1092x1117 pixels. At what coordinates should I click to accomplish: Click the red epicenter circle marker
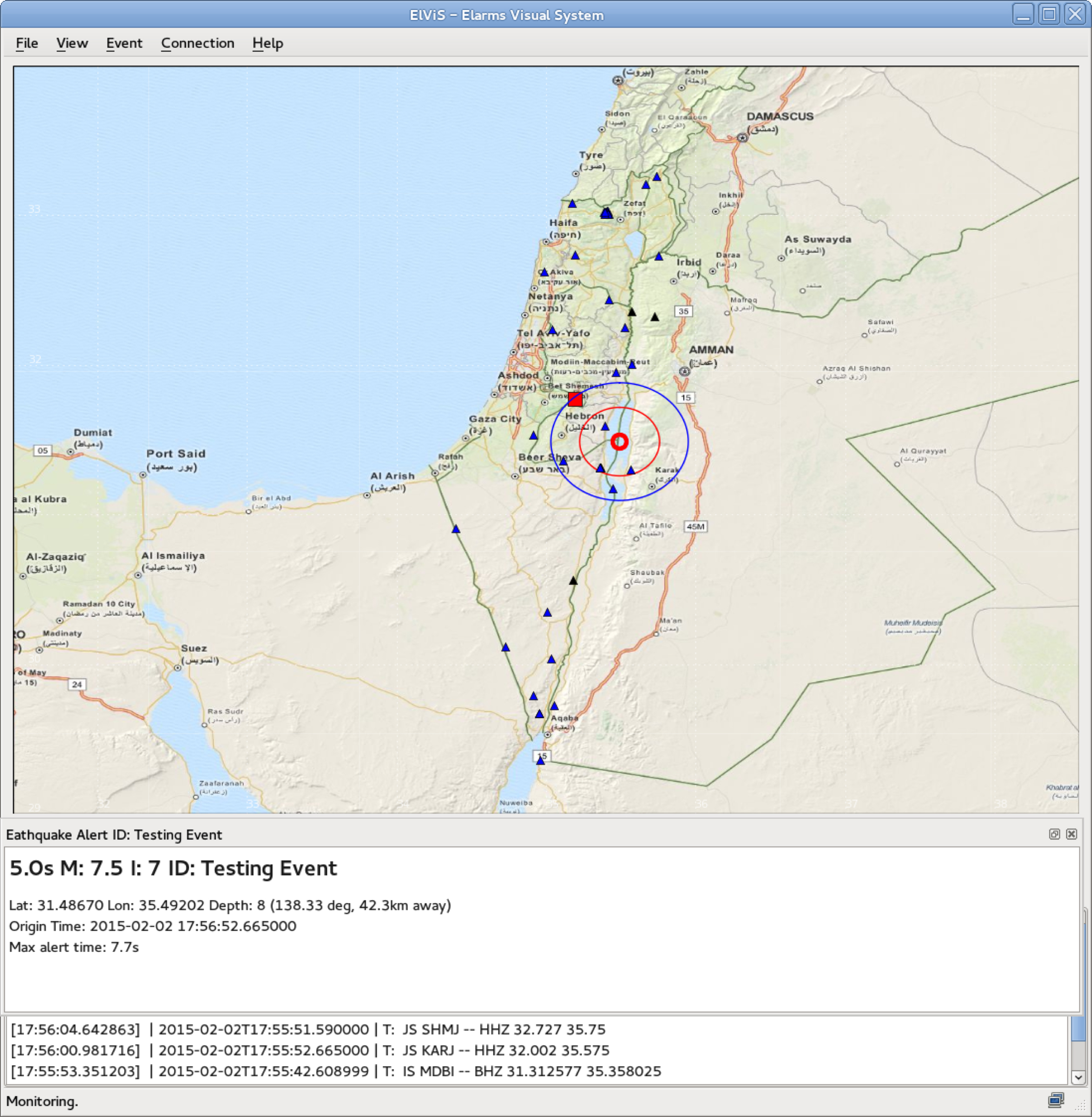619,442
